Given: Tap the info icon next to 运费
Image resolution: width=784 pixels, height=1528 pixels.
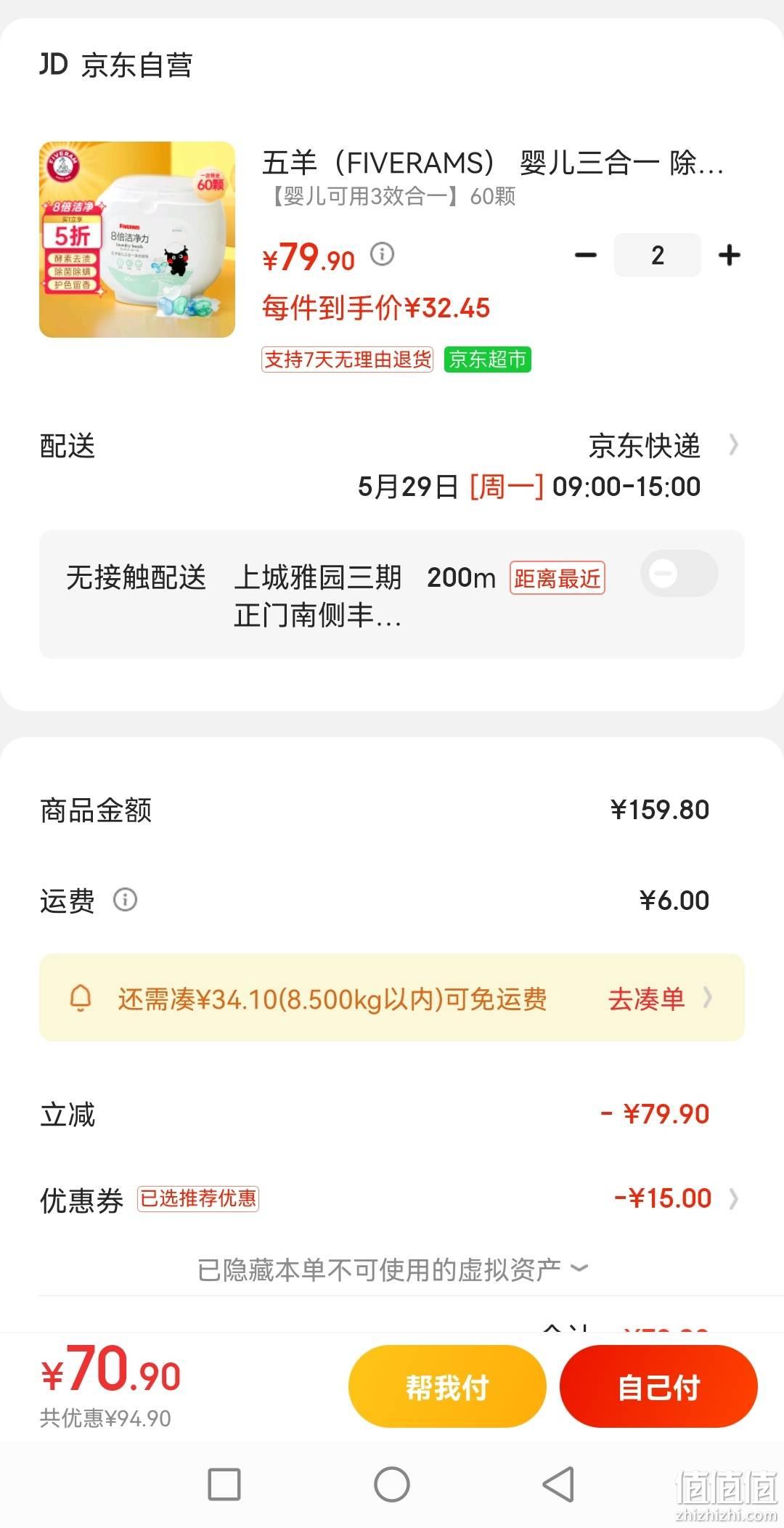Looking at the screenshot, I should pyautogui.click(x=125, y=900).
